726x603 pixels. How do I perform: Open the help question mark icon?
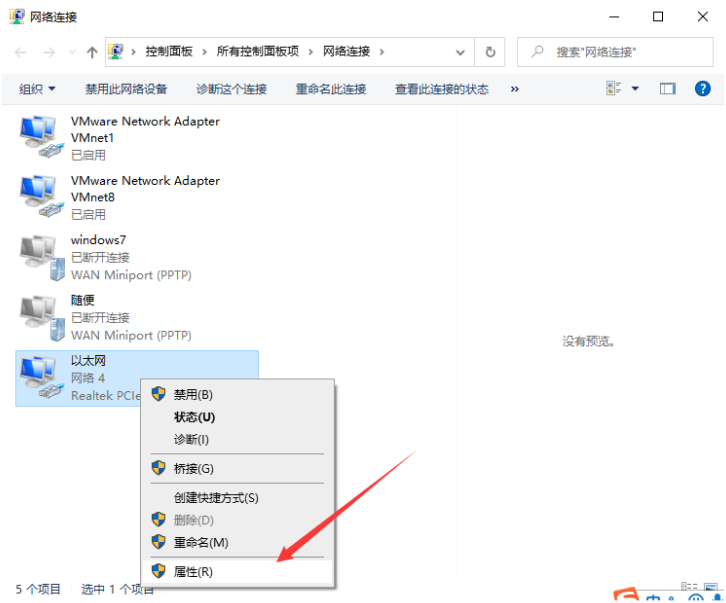tap(702, 89)
